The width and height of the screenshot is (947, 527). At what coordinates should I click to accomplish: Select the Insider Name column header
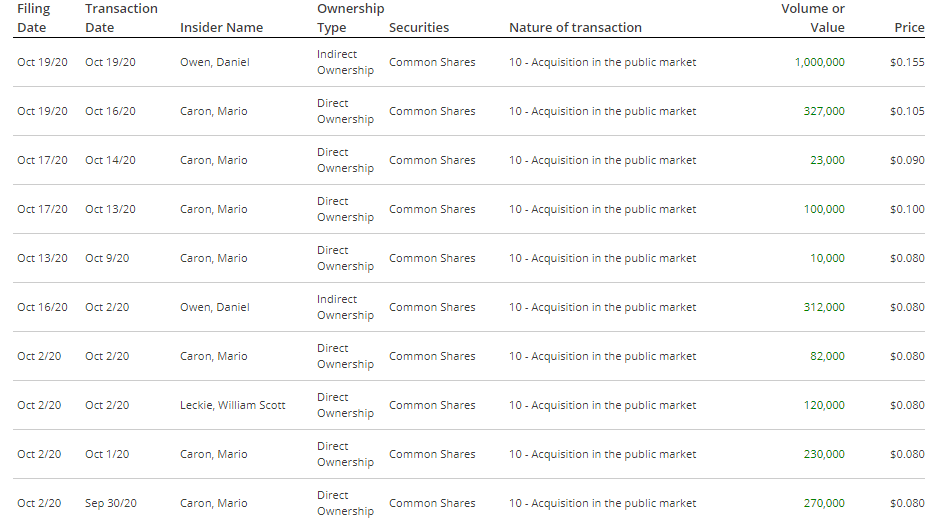pos(221,28)
